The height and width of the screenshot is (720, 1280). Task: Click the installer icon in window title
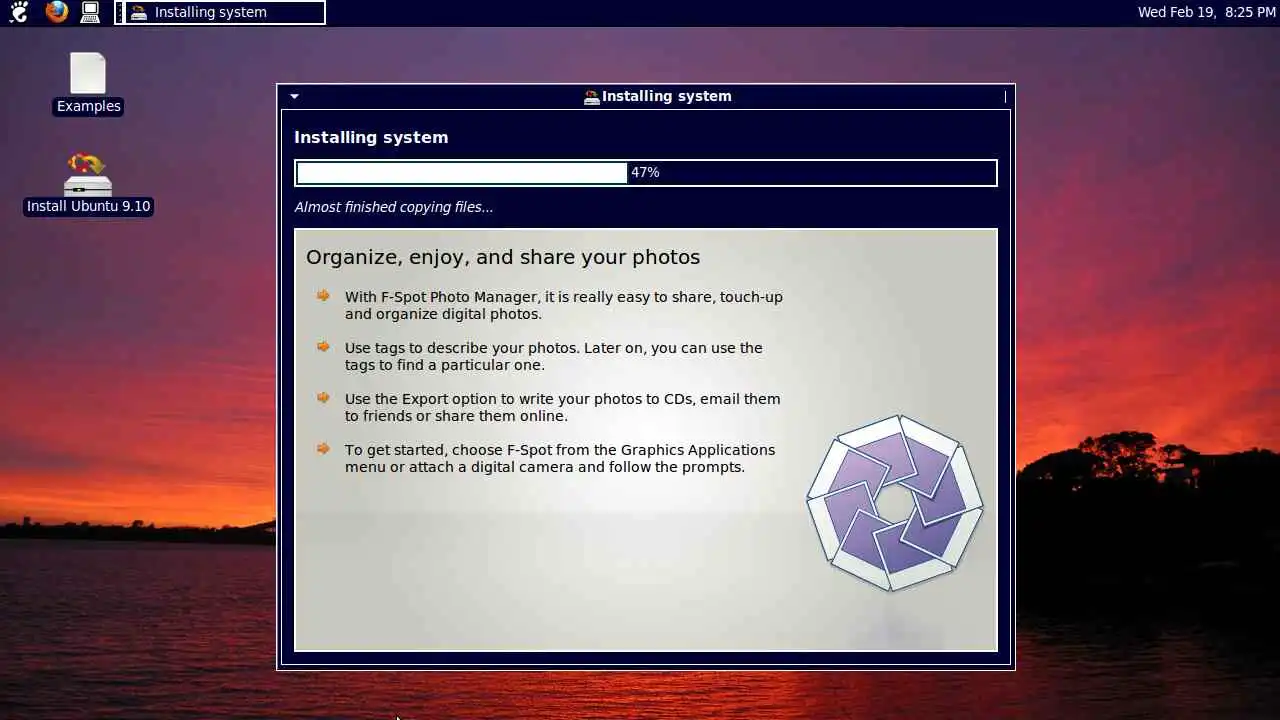[592, 97]
